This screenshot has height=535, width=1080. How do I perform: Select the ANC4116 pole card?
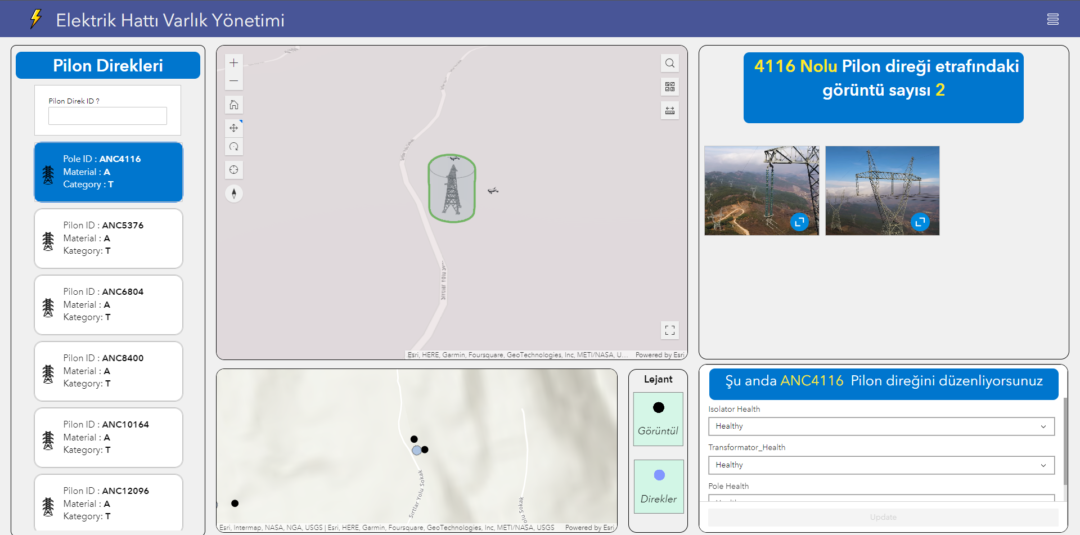[x=108, y=171]
